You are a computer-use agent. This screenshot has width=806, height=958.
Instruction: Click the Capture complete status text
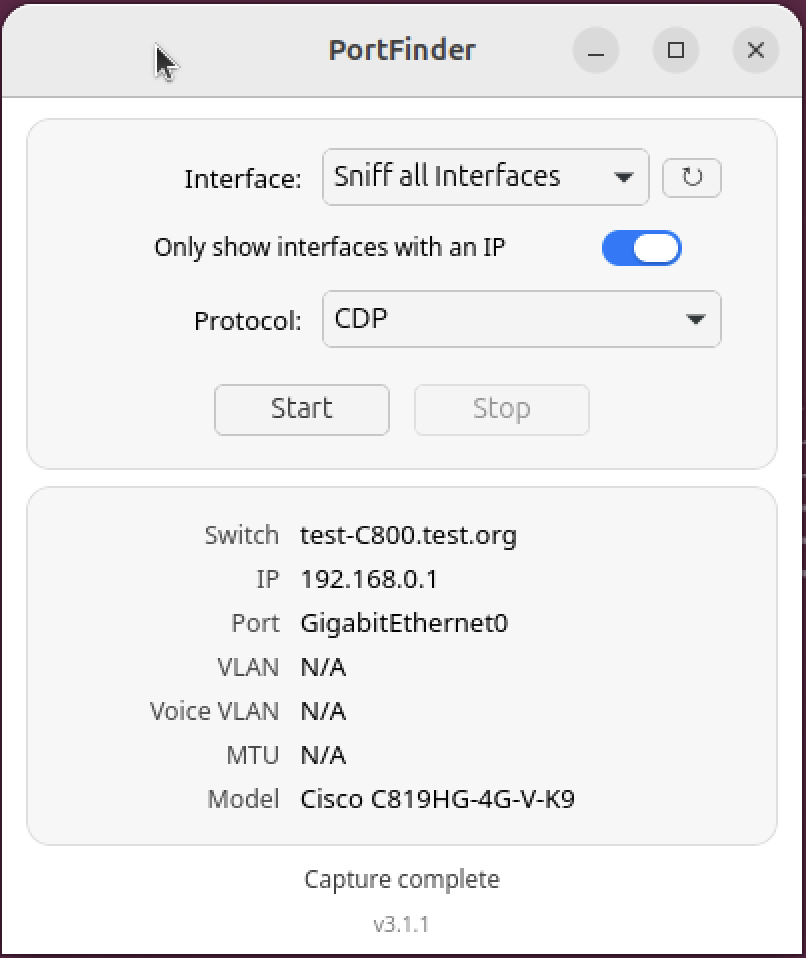click(402, 878)
